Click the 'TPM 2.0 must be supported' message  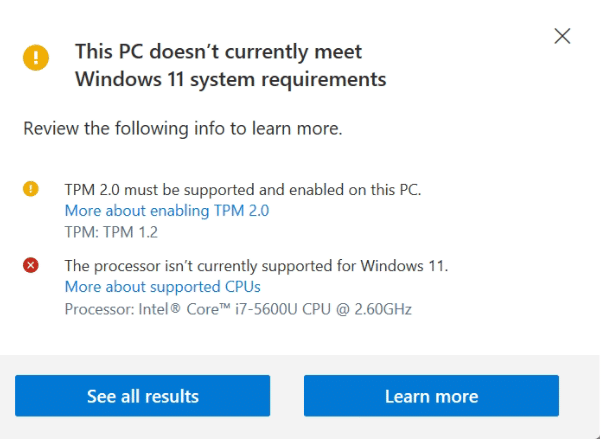pos(243,190)
